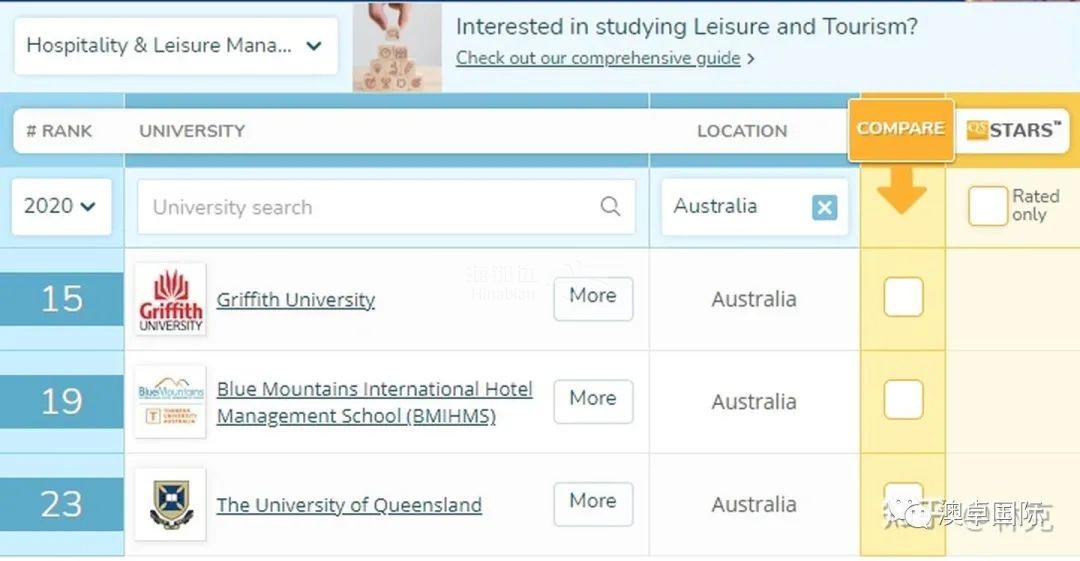Click the University search input field
The height and width of the screenshot is (561, 1080).
point(370,207)
